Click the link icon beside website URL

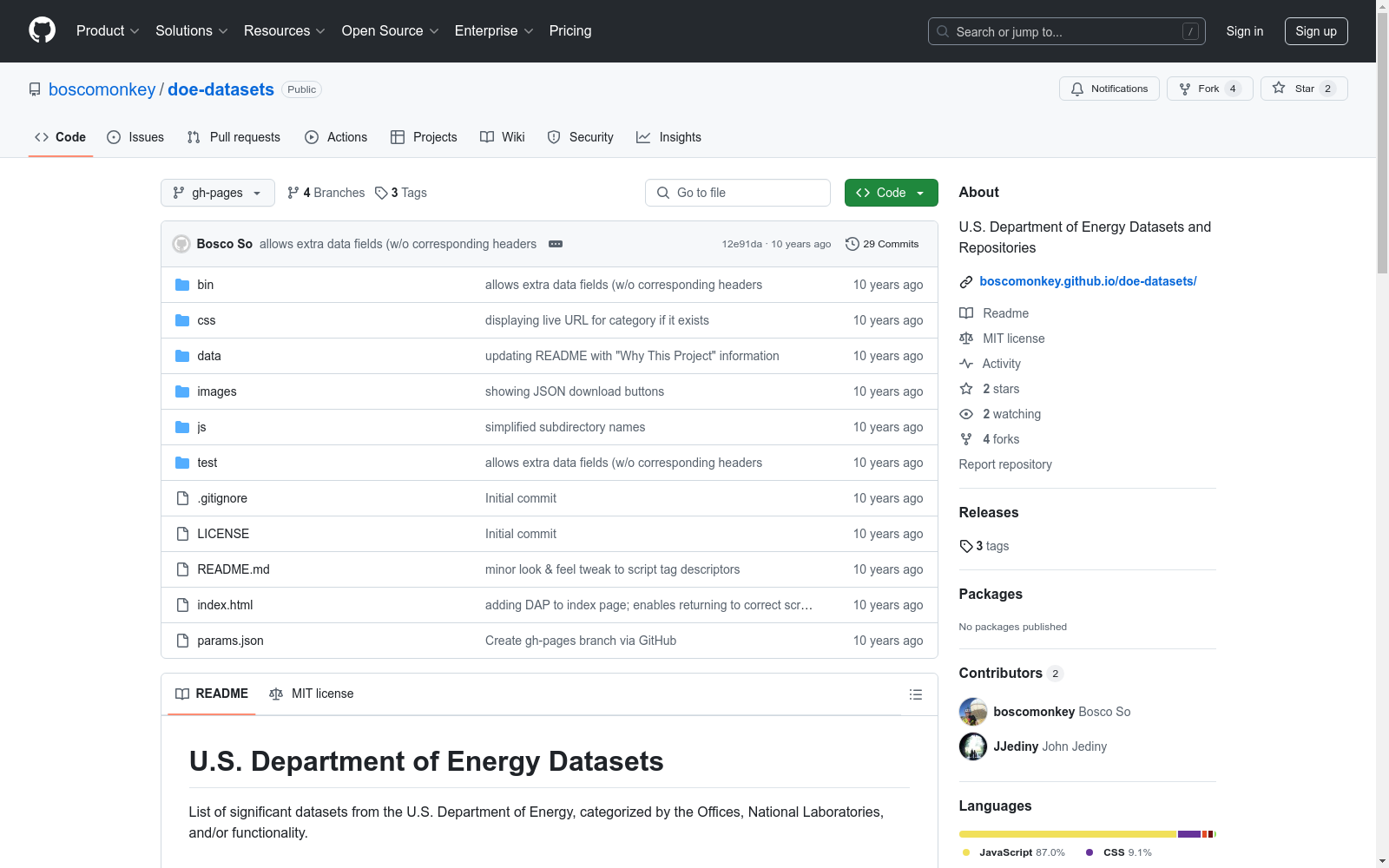pyautogui.click(x=966, y=281)
